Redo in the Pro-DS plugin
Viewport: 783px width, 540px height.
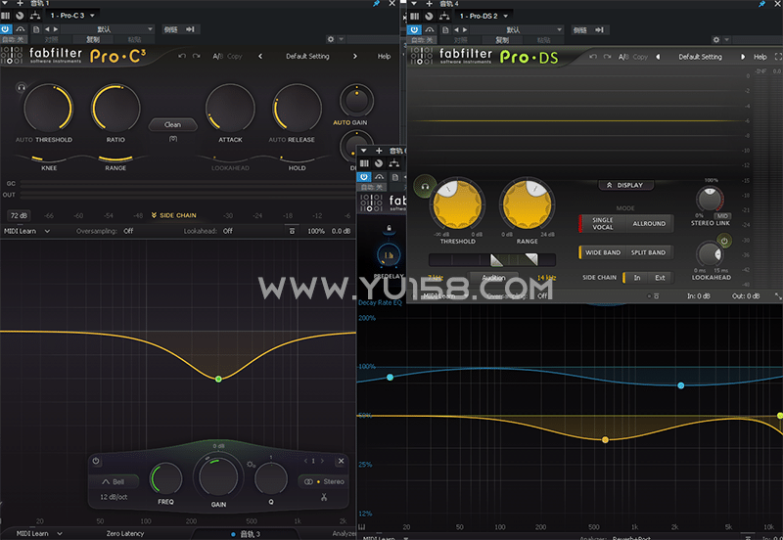point(607,56)
